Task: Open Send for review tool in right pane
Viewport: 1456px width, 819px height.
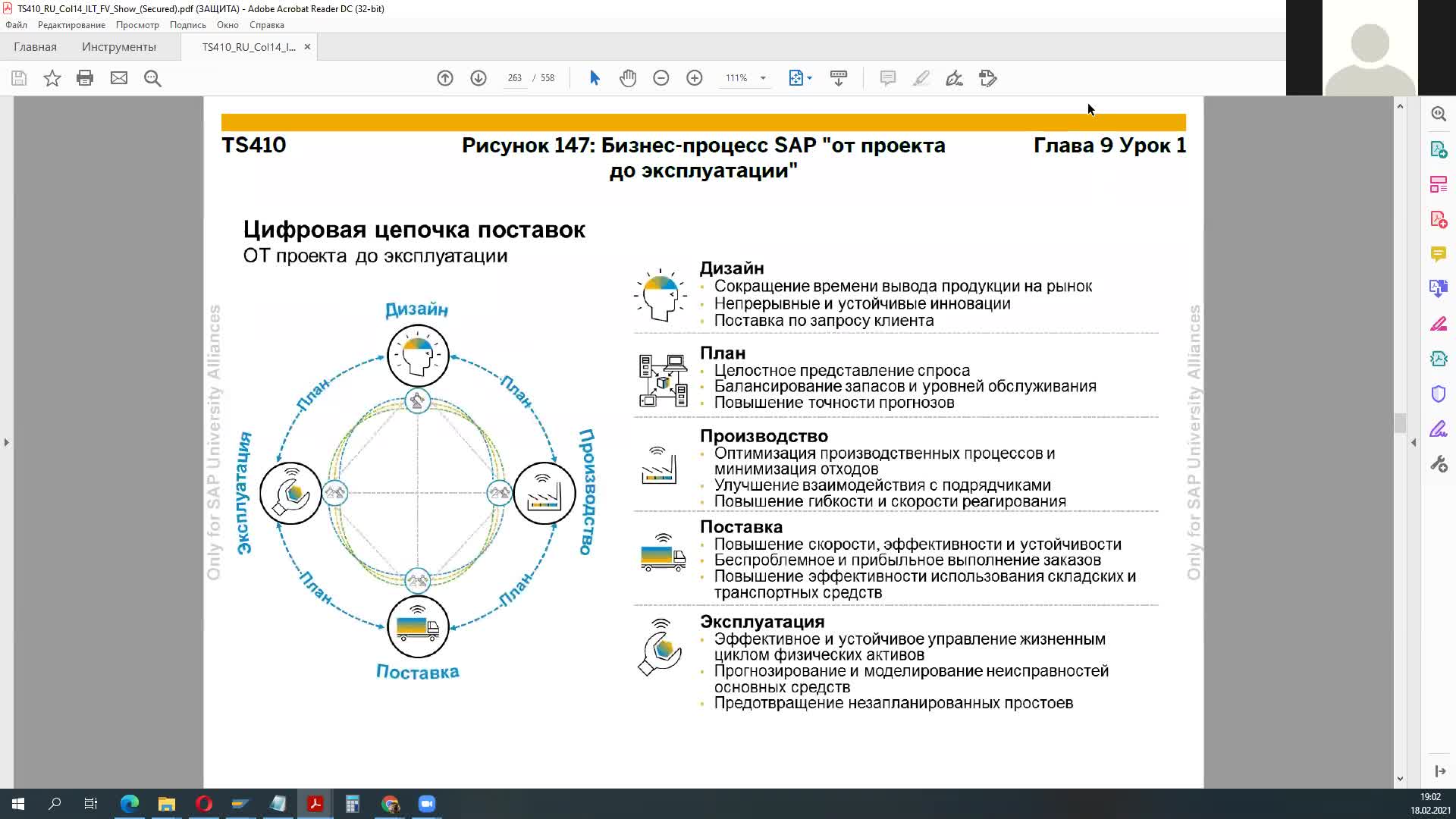Action: [1439, 359]
